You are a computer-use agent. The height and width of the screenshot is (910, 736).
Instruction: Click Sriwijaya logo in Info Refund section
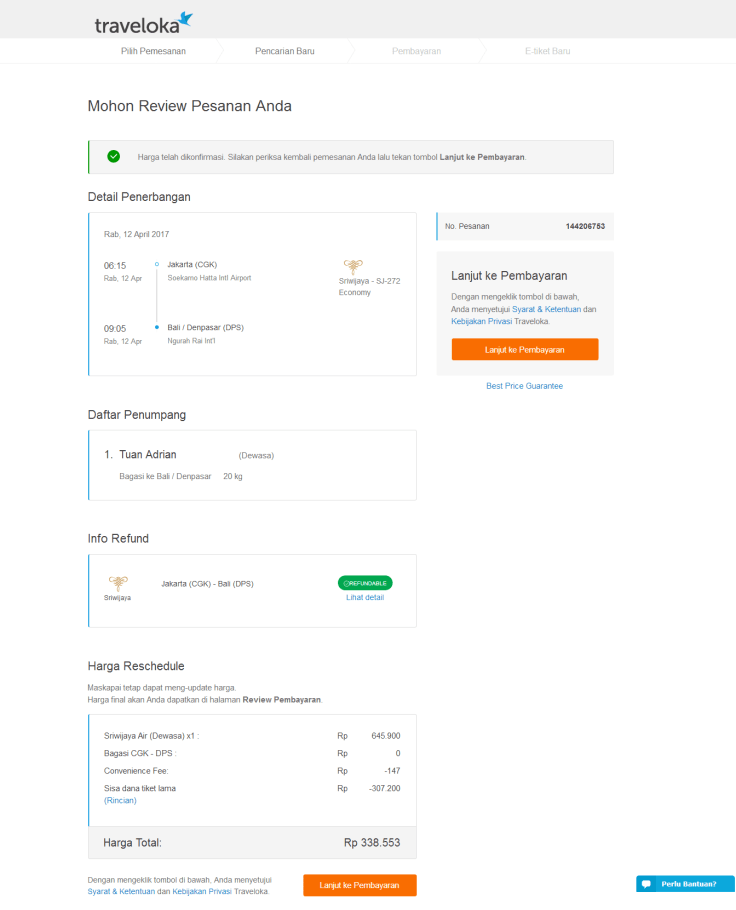pos(118,583)
